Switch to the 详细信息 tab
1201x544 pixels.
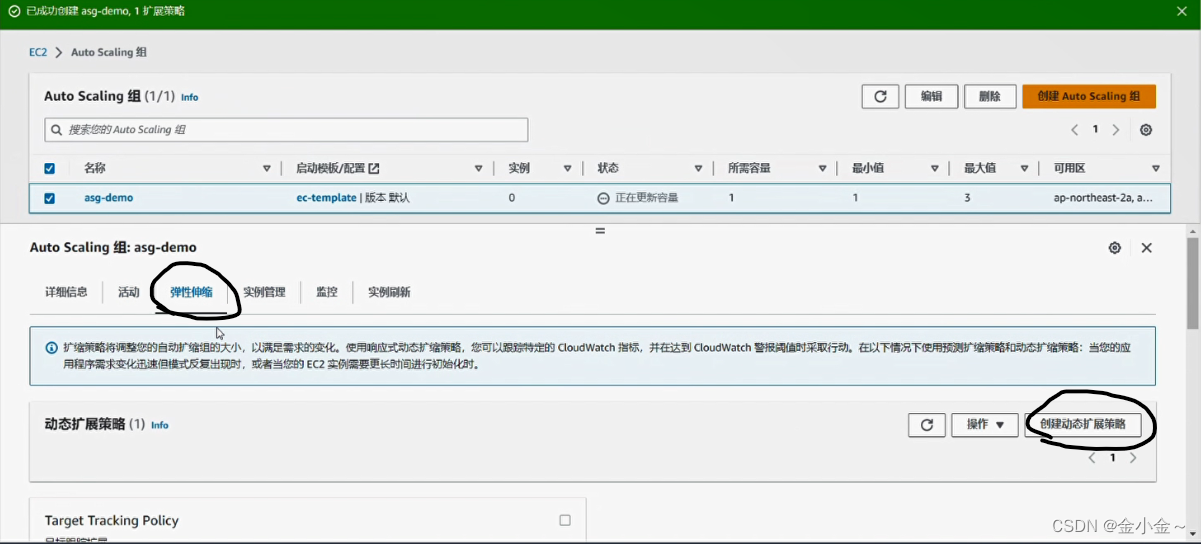(66, 292)
